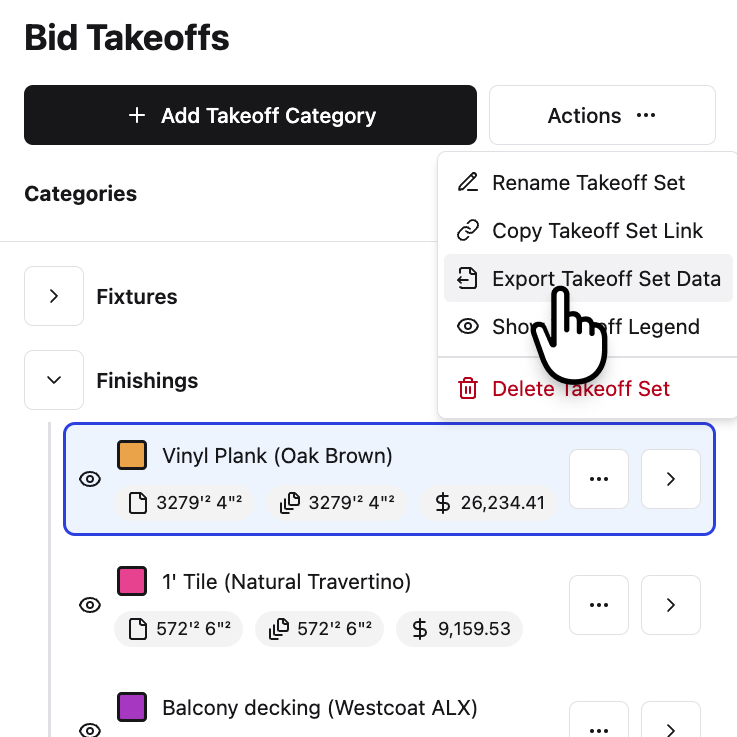This screenshot has width=737, height=737.
Task: Click the Actions button
Action: [602, 115]
